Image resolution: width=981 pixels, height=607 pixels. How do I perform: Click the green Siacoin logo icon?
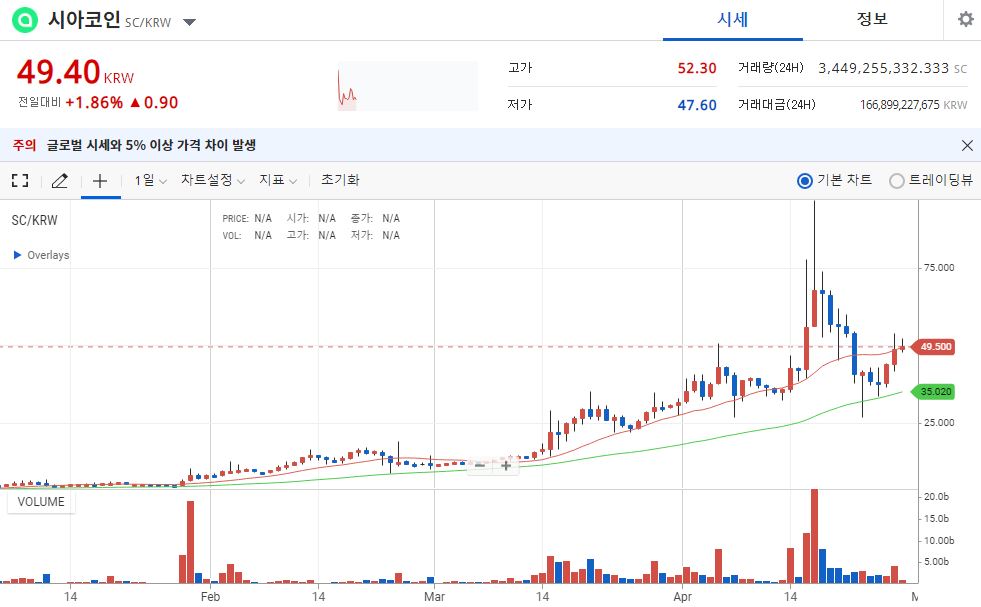(25, 20)
